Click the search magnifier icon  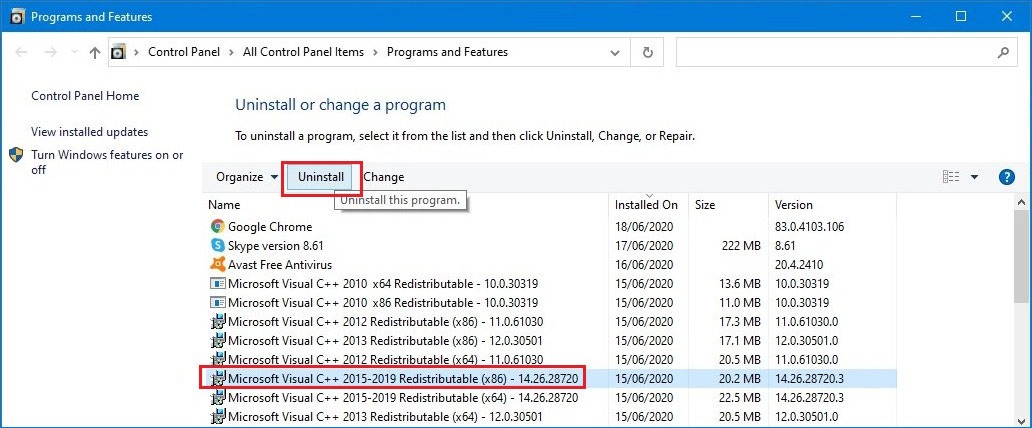point(1003,52)
